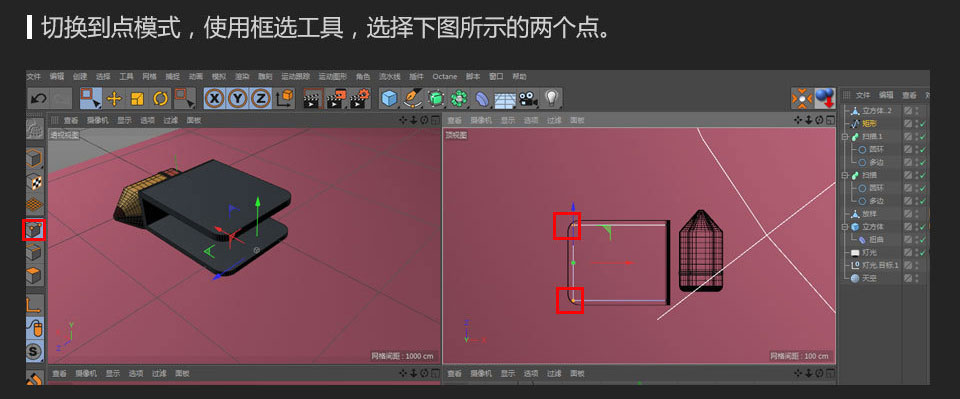The height and width of the screenshot is (399, 960).
Task: Open 过滤 menu in perspective viewport
Action: (170, 121)
